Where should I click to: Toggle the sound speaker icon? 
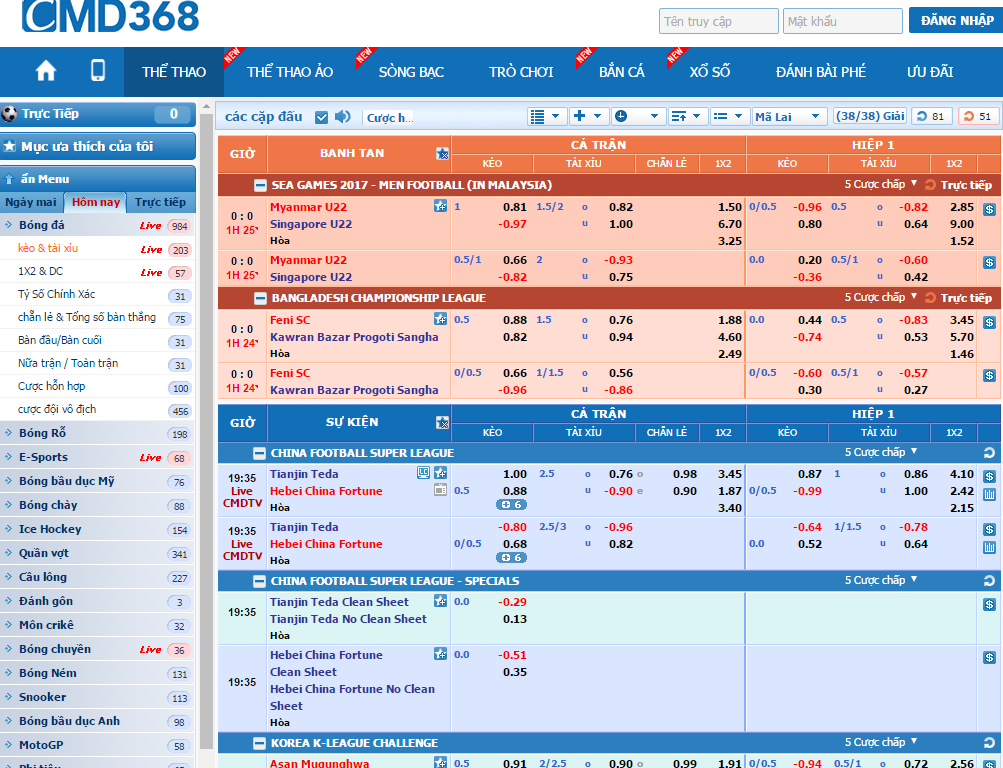coord(343,117)
